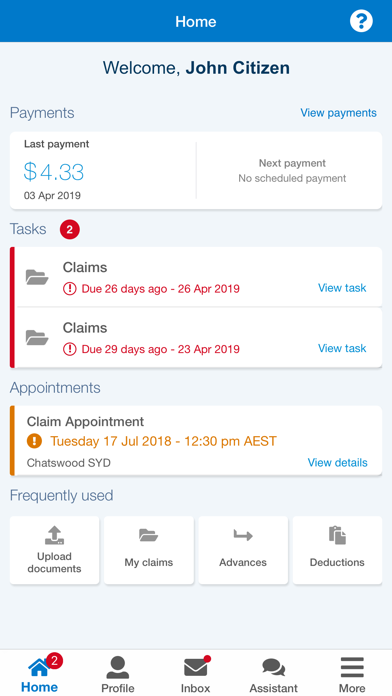This screenshot has width=392, height=696.
Task: Tap the orange alert icon on Claim Appointment
Action: 34,441
